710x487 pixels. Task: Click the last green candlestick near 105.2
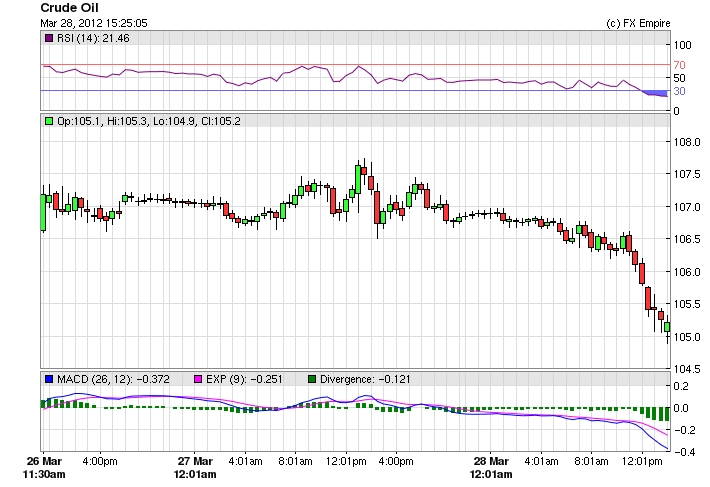click(667, 327)
